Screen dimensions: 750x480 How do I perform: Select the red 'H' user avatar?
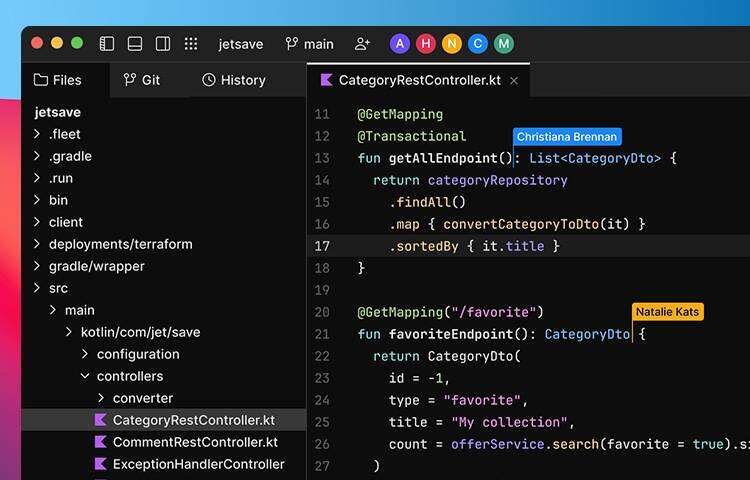coord(426,44)
